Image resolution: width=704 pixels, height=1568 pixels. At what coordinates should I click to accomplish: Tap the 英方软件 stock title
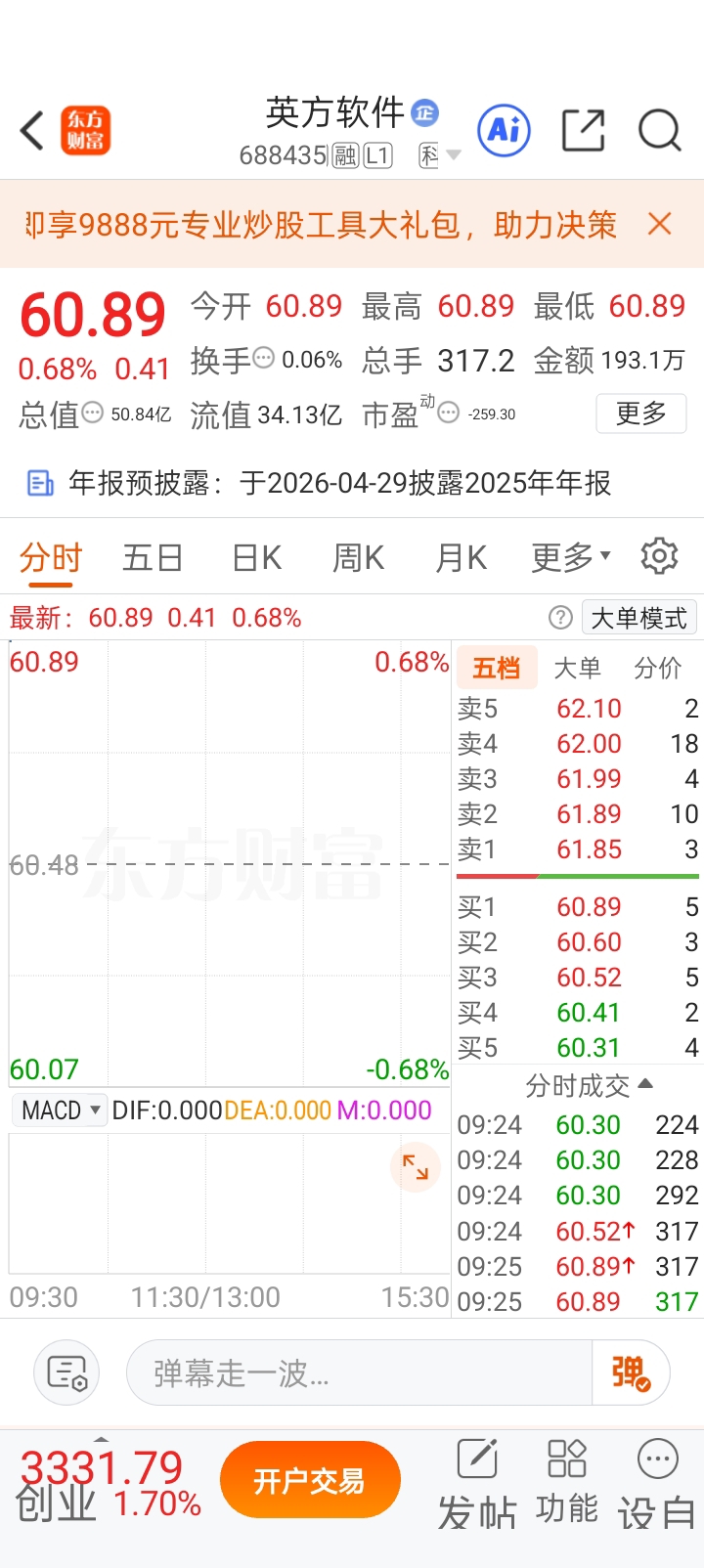(335, 112)
